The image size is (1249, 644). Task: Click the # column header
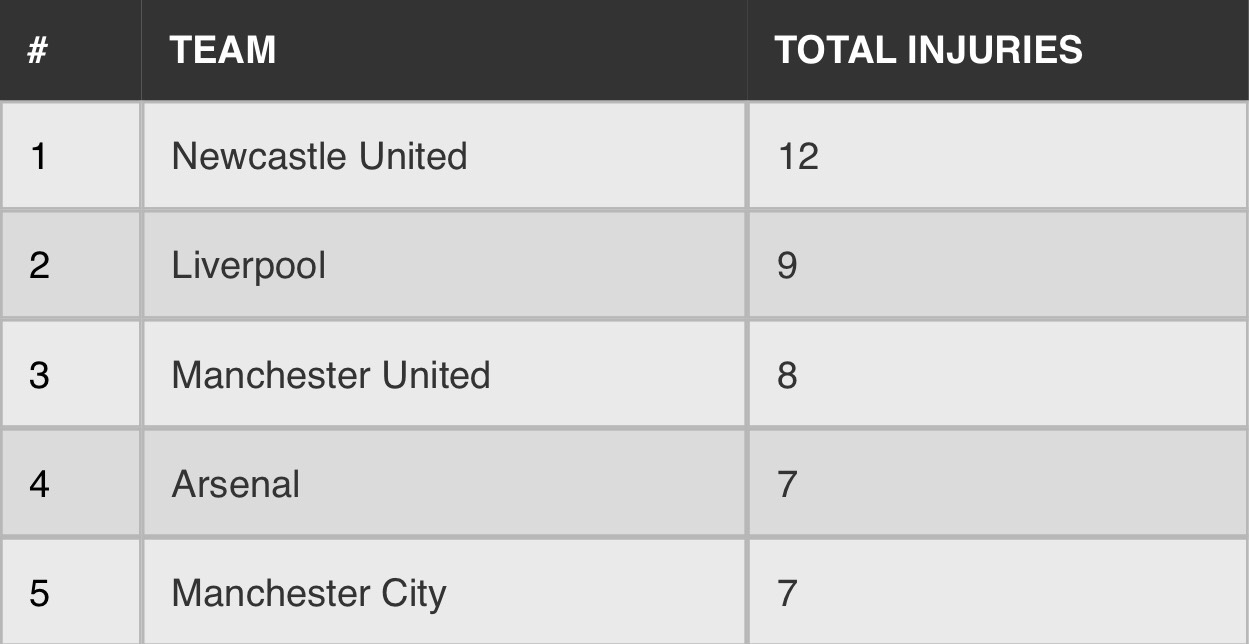click(x=70, y=50)
